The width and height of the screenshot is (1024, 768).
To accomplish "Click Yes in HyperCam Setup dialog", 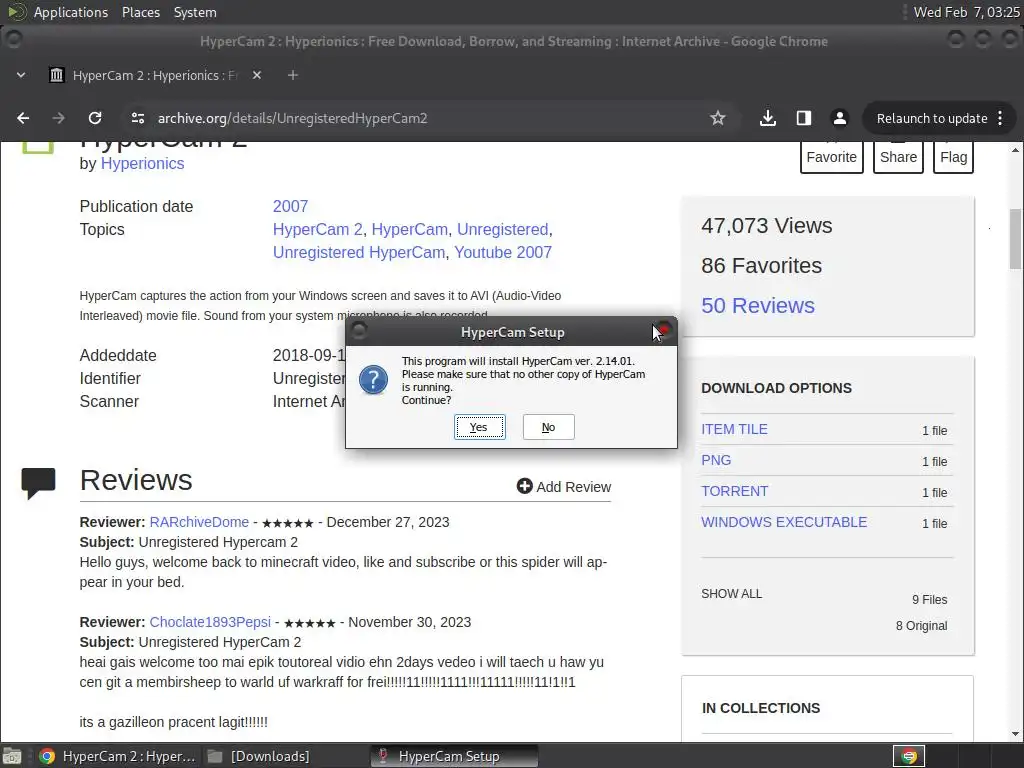I will pyautogui.click(x=479, y=427).
